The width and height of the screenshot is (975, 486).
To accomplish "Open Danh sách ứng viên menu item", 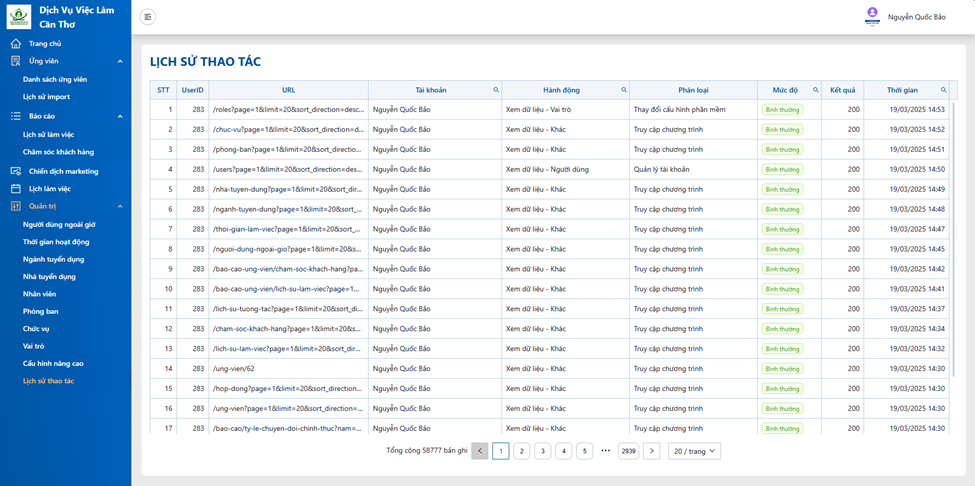I will point(55,80).
